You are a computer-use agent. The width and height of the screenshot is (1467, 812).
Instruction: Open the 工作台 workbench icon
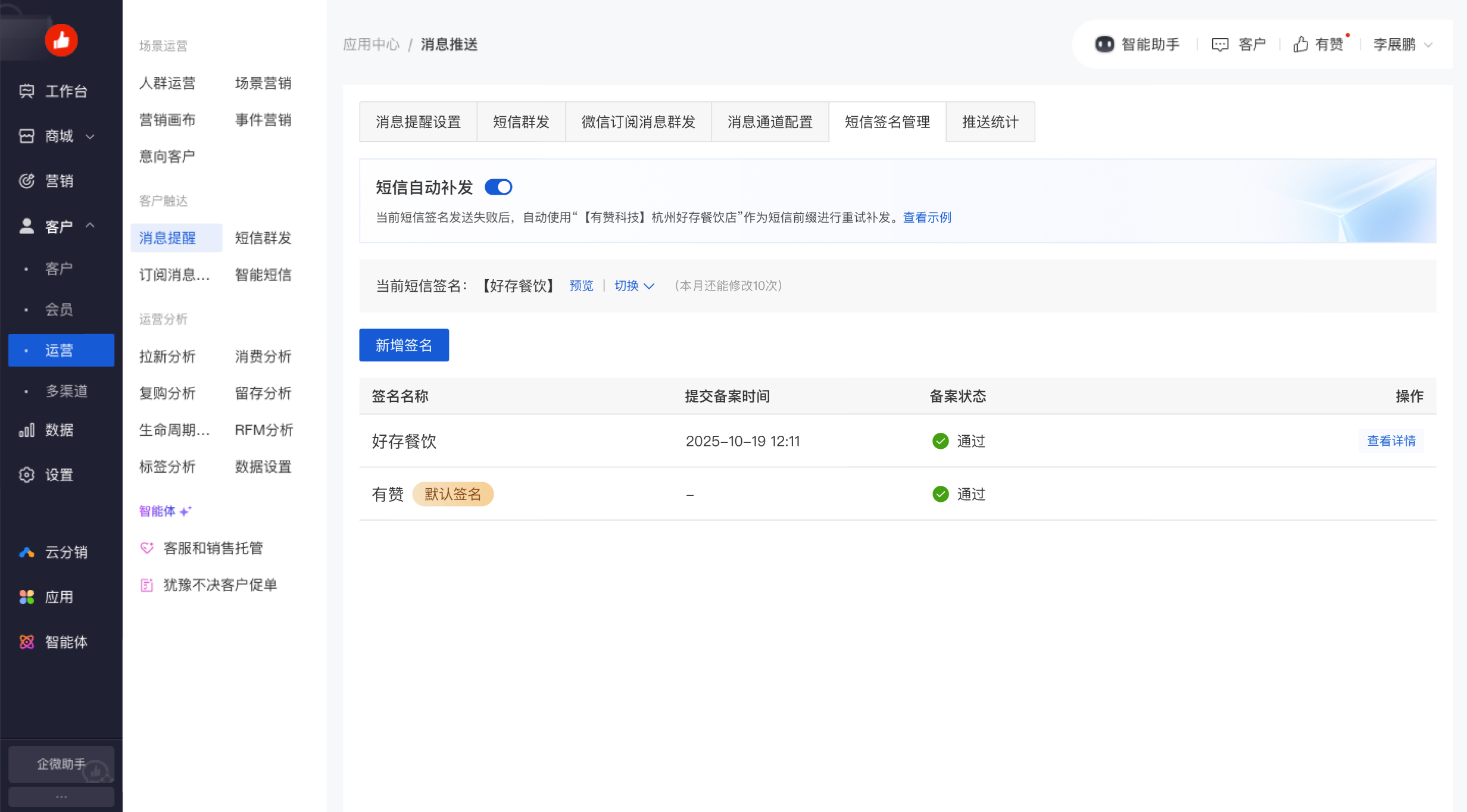[26, 91]
